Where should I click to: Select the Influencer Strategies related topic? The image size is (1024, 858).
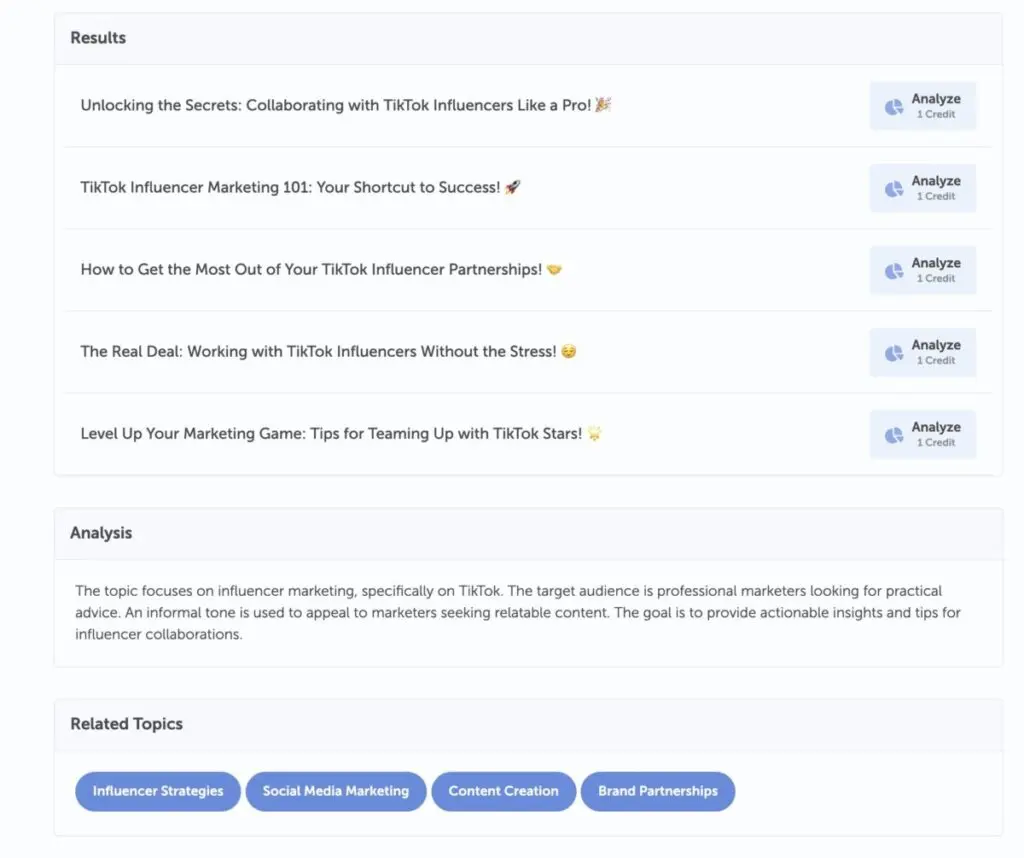click(158, 791)
